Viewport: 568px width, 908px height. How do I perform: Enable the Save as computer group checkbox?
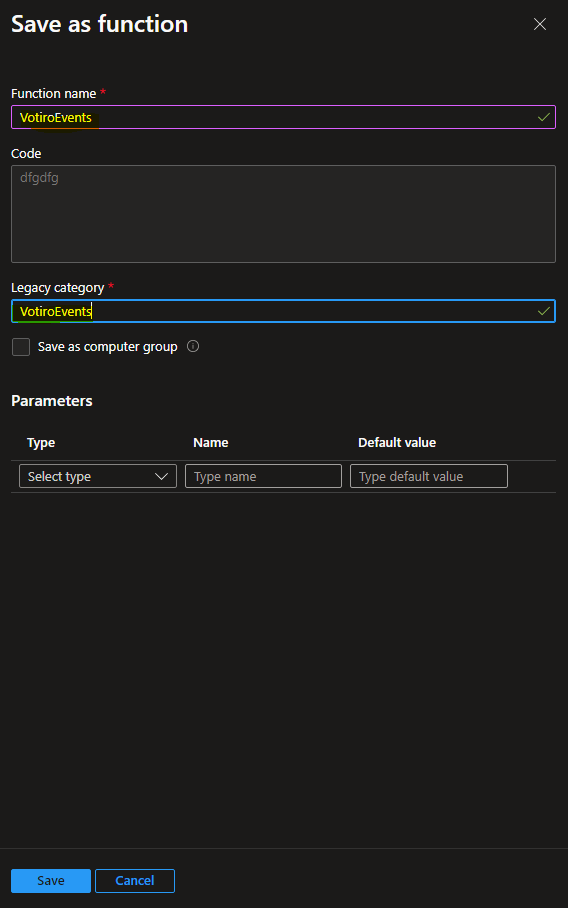coord(21,347)
